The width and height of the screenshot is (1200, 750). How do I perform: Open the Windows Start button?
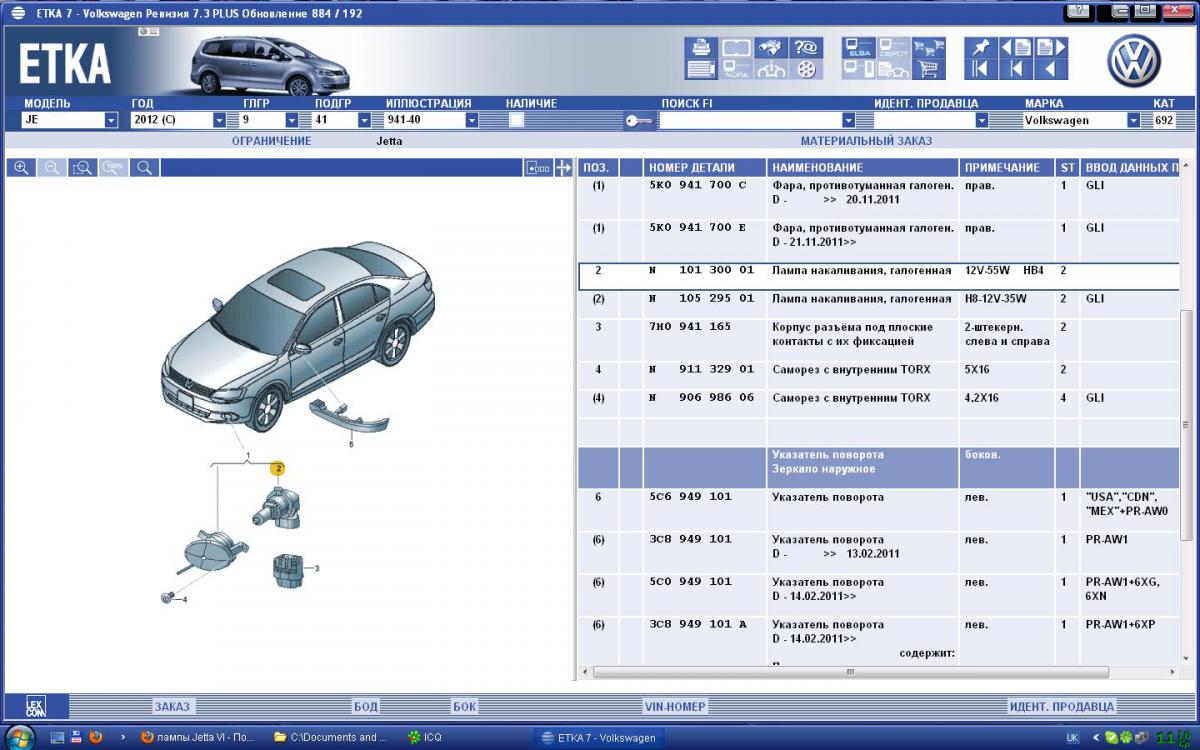click(19, 737)
